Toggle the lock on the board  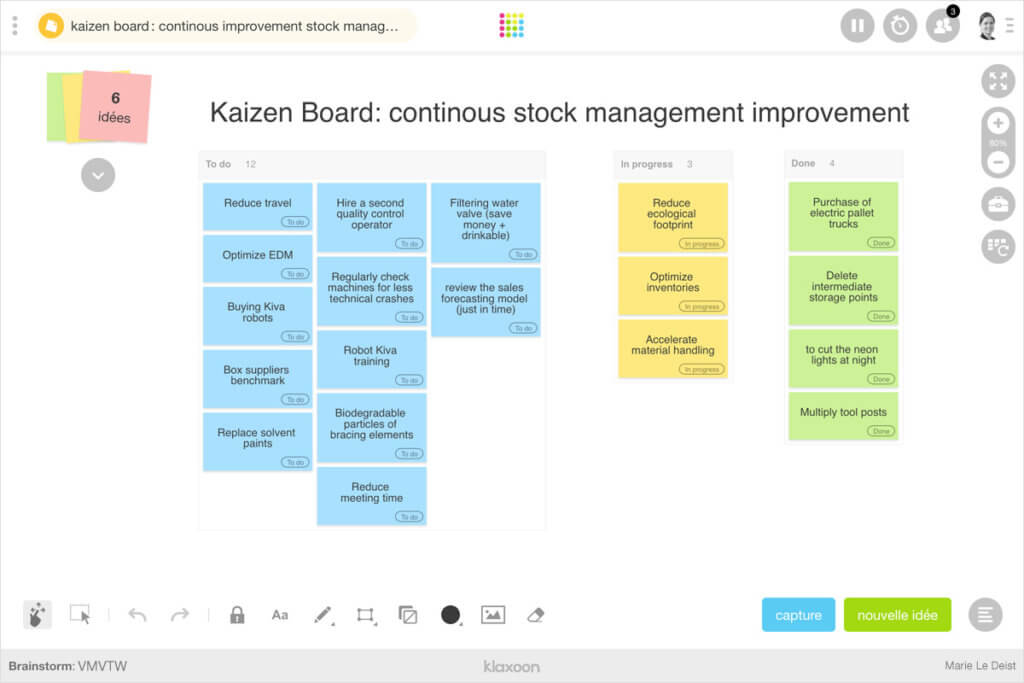[237, 615]
